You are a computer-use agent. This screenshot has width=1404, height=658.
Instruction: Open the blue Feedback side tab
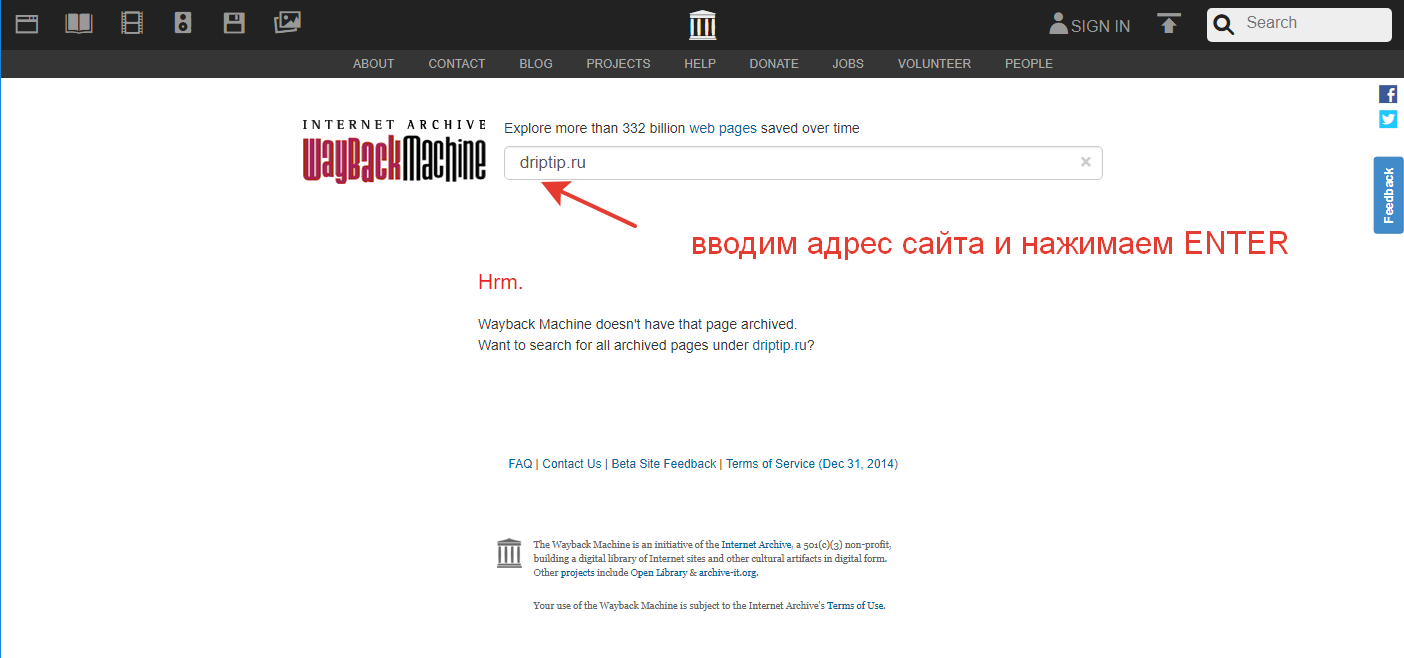1388,195
